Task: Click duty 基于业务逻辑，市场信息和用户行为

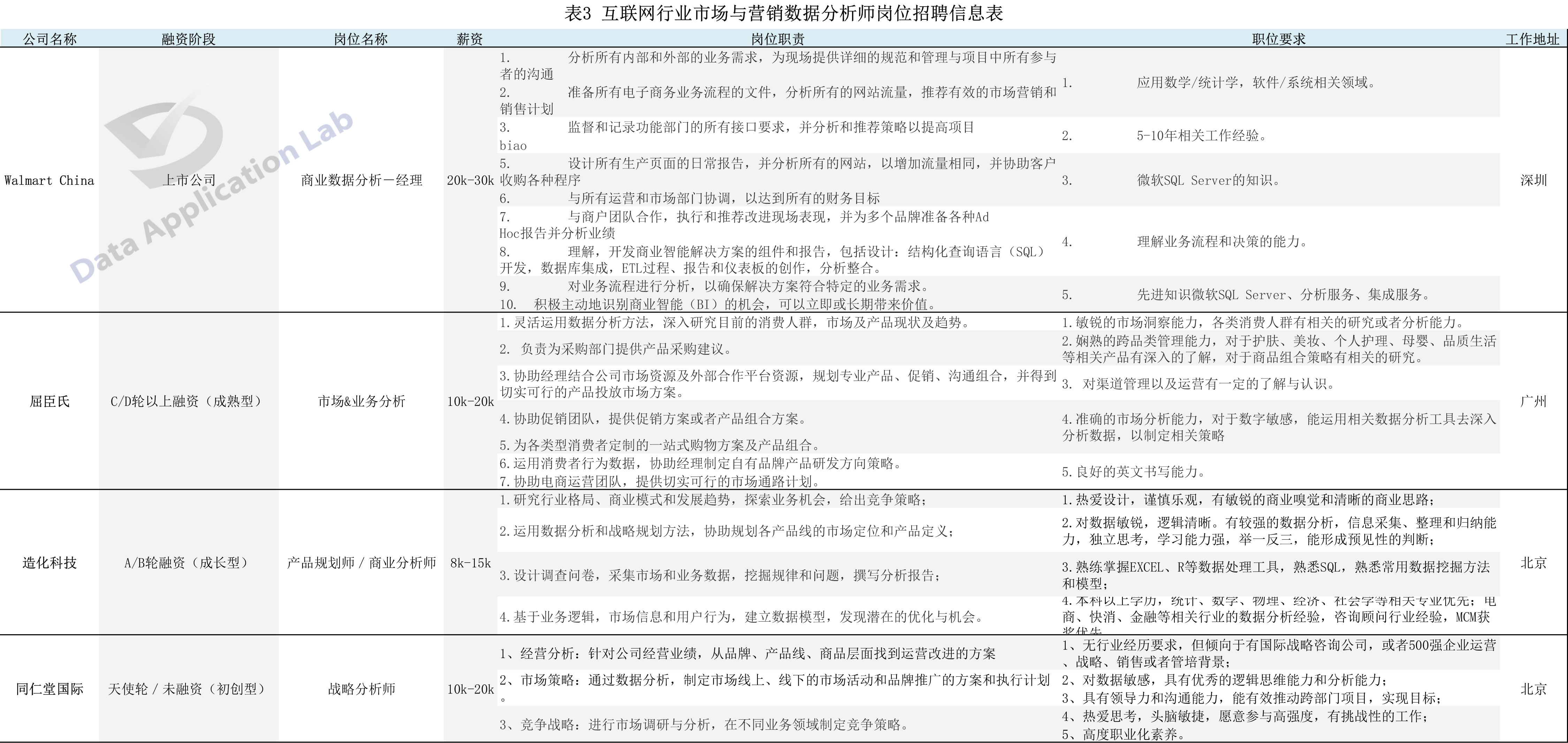Action: (741, 617)
